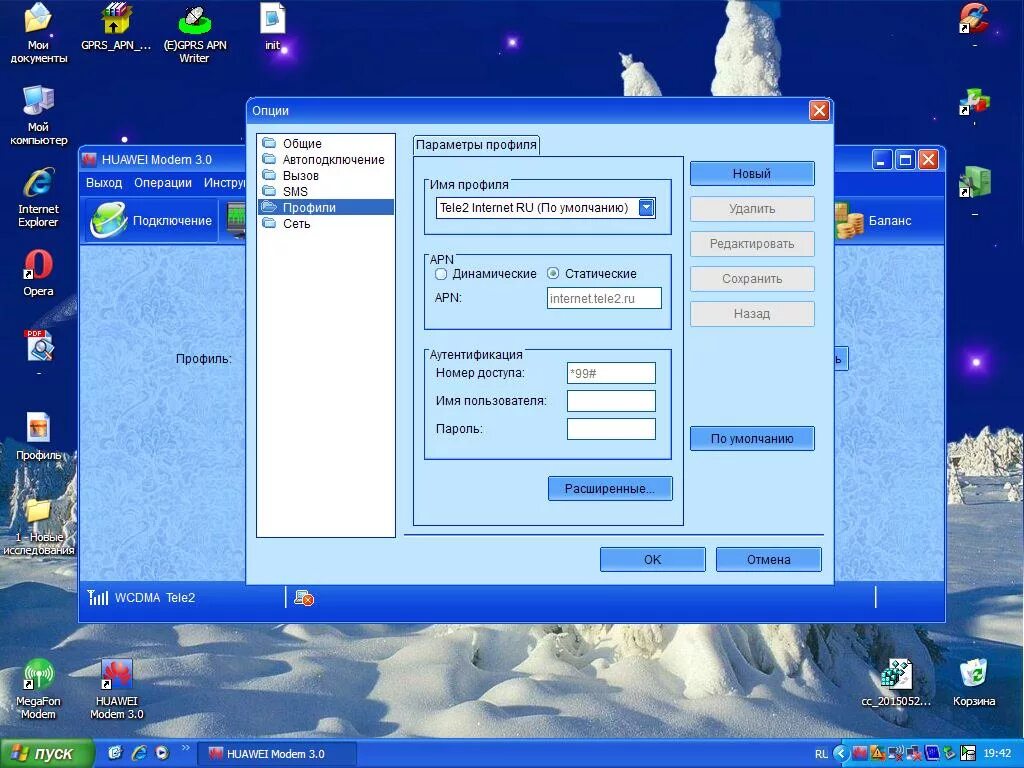Click the Пароль field
Image resolution: width=1024 pixels, height=768 pixels.
(611, 429)
